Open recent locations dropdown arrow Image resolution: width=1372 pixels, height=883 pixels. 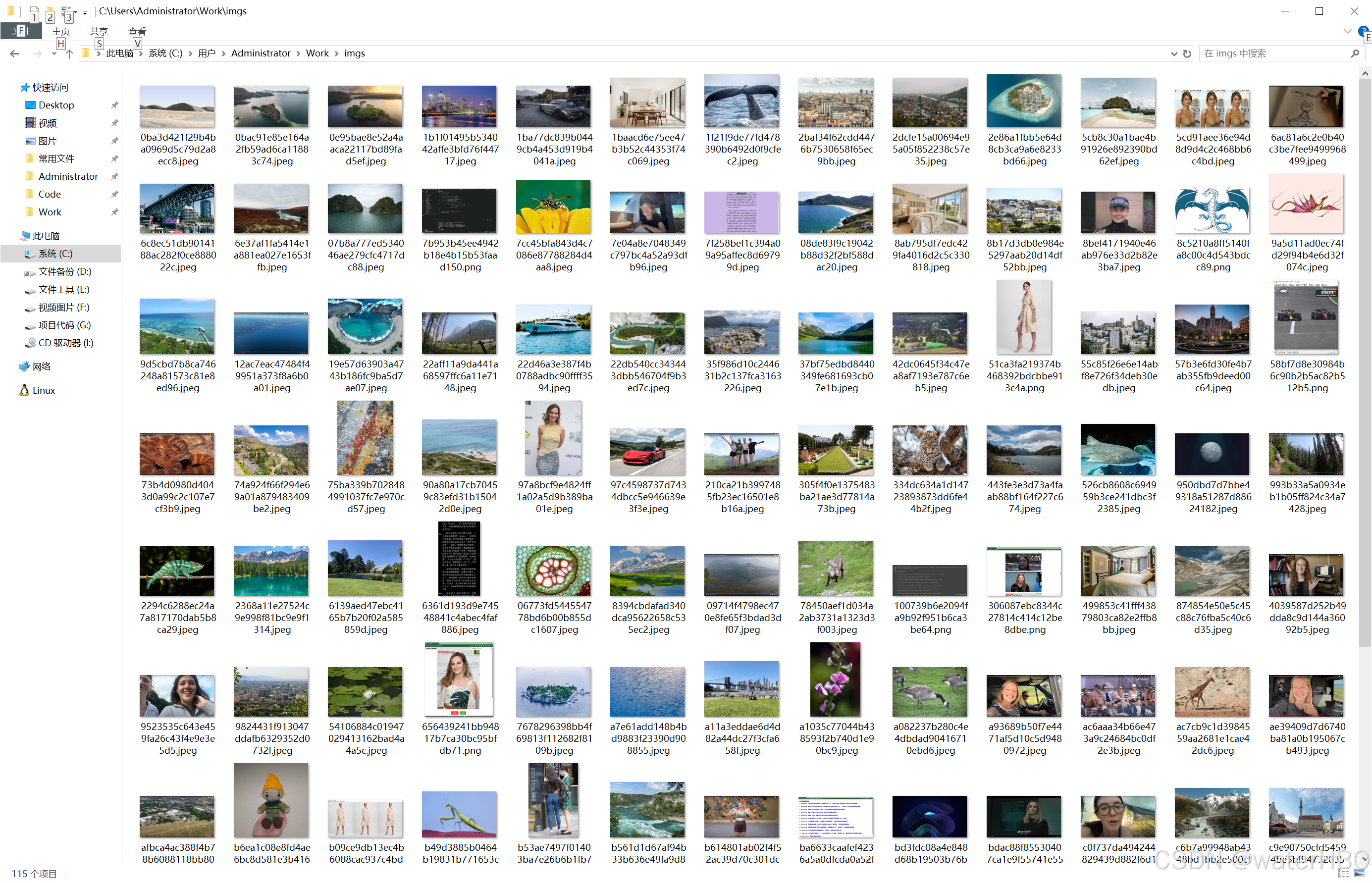pyautogui.click(x=54, y=53)
